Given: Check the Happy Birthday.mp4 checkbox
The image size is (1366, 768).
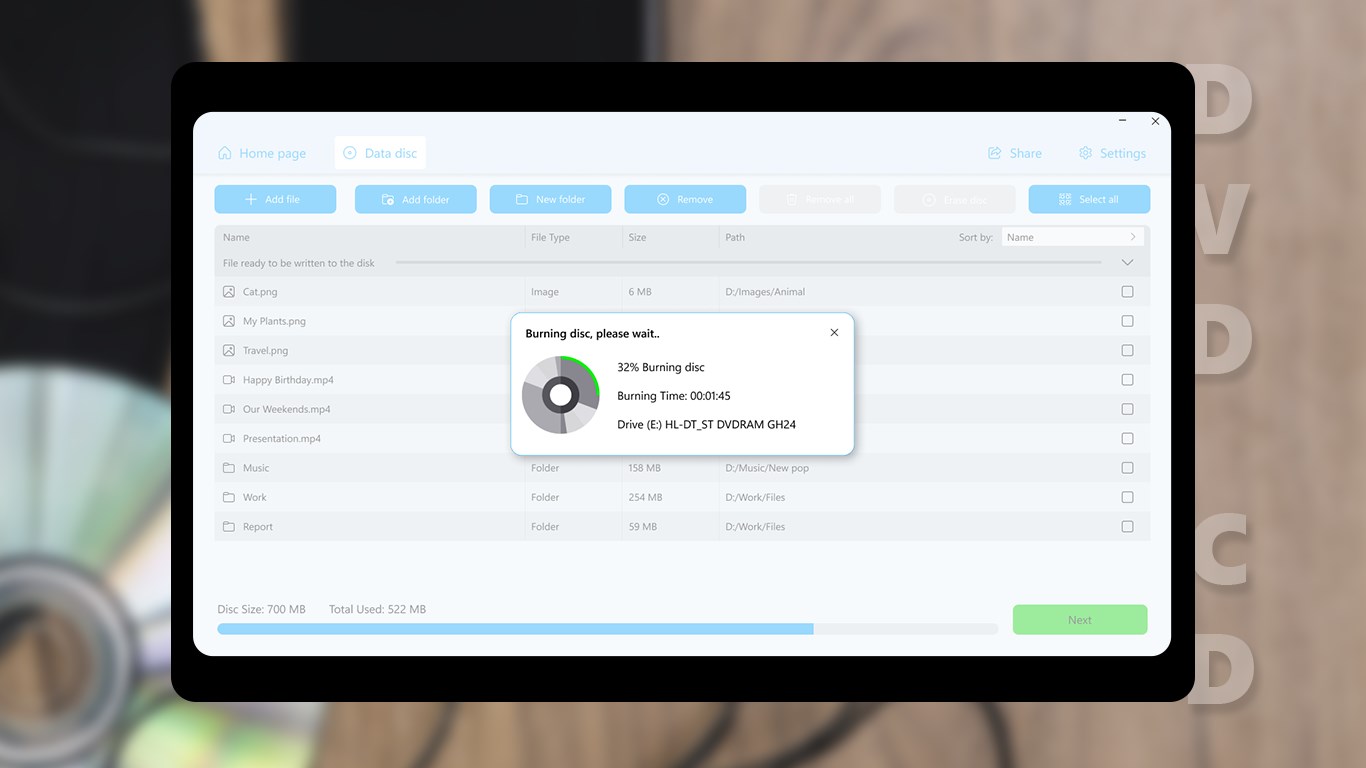Looking at the screenshot, I should click(1127, 380).
